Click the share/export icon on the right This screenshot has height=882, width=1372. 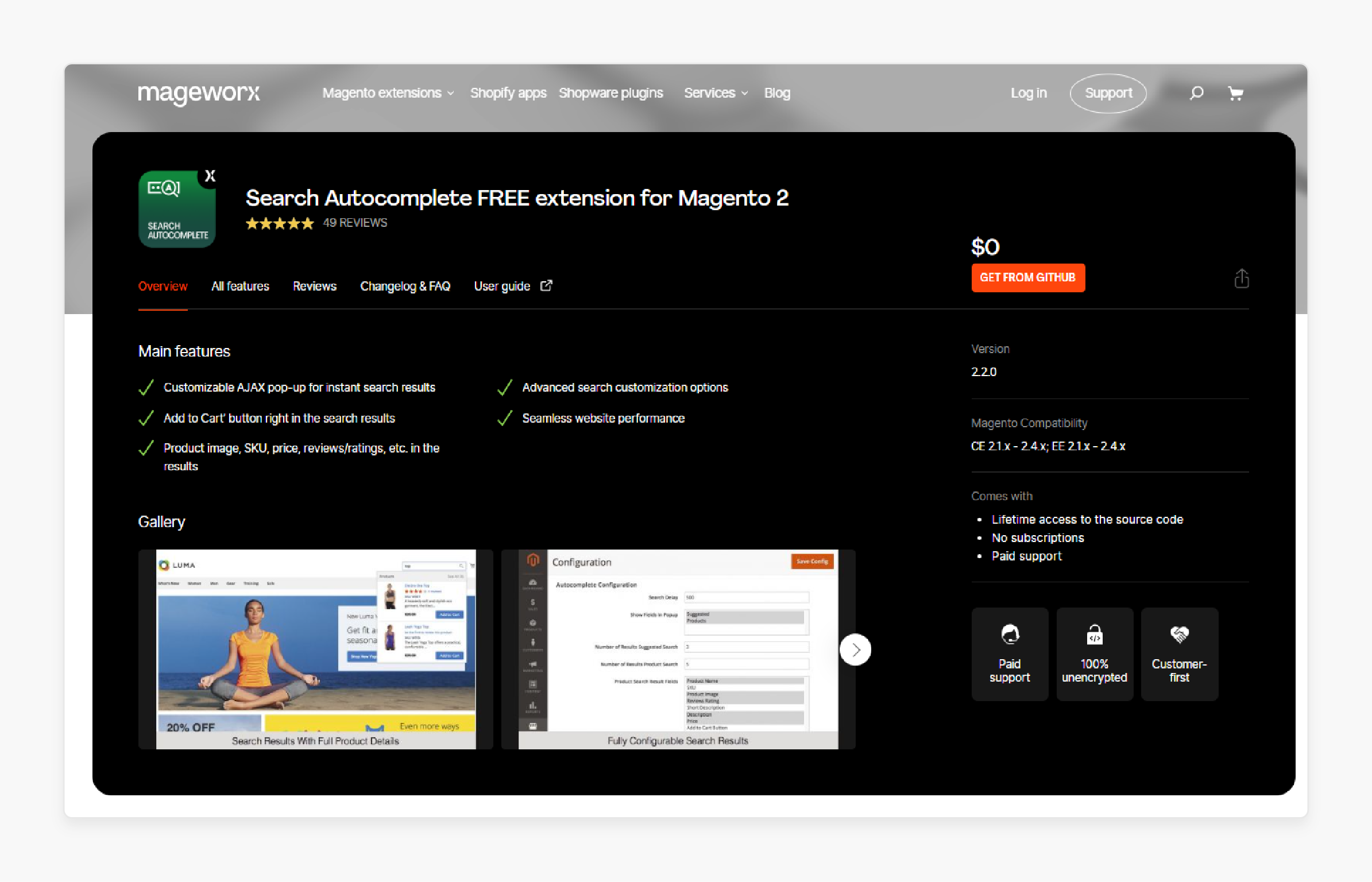click(x=1241, y=278)
